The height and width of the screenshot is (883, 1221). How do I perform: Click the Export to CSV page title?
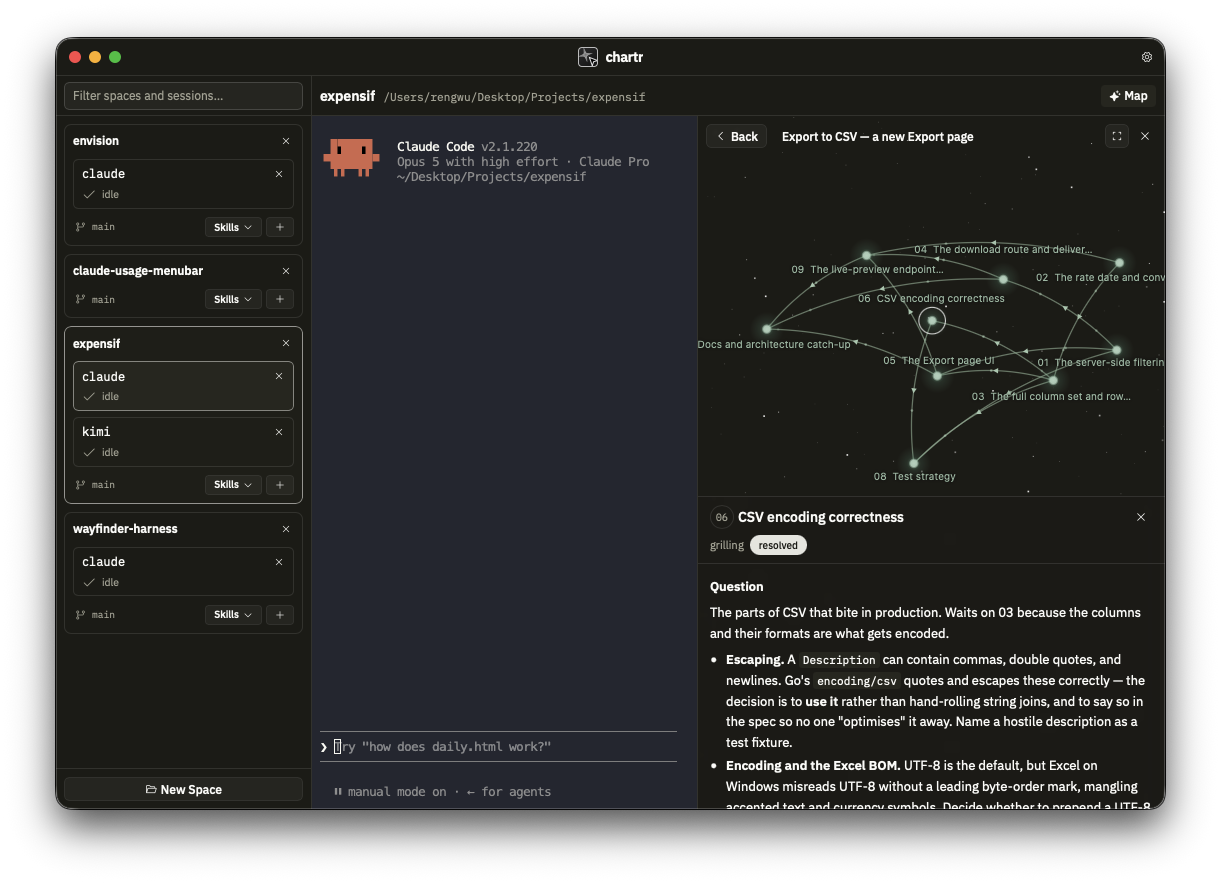877,137
